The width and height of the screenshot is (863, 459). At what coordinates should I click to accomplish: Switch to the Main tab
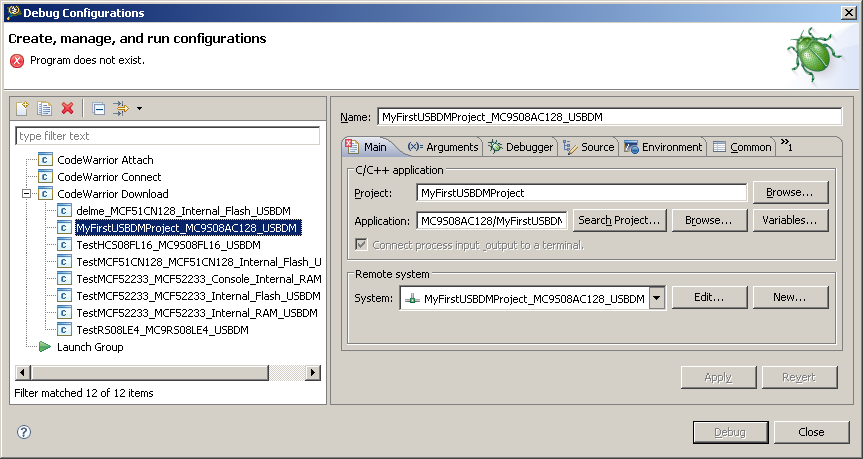[369, 147]
